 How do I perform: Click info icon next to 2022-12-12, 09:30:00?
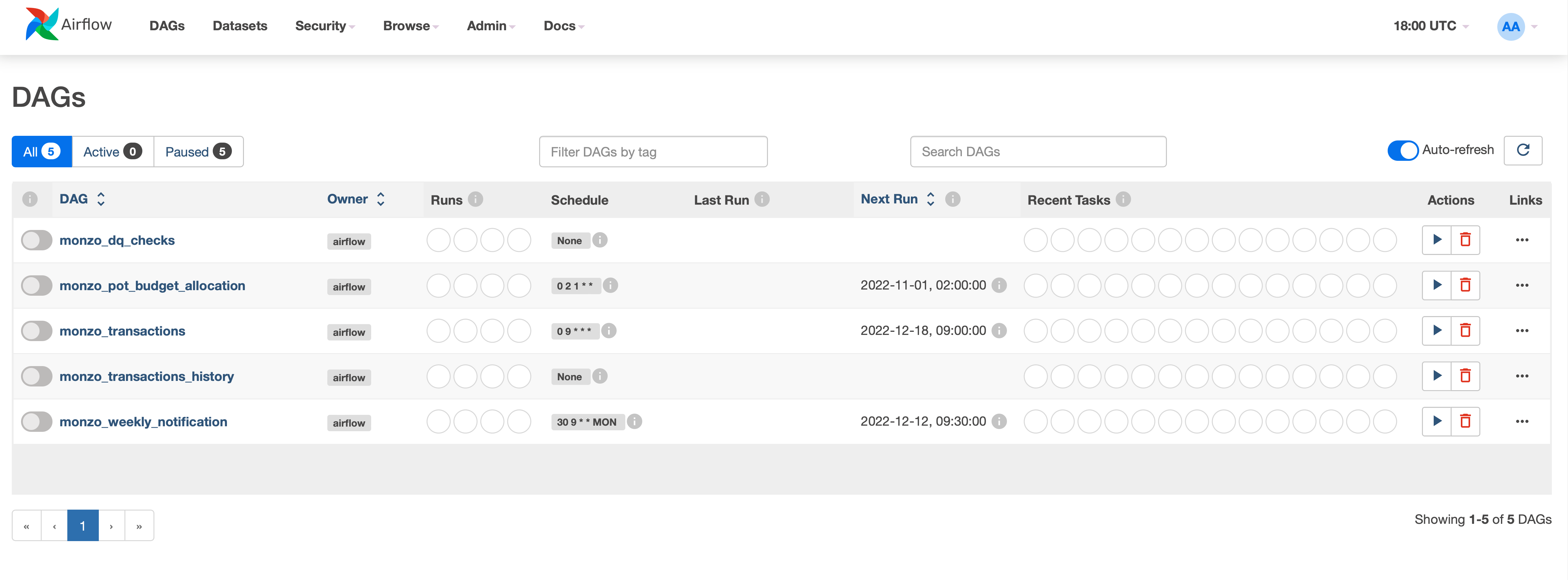999,421
